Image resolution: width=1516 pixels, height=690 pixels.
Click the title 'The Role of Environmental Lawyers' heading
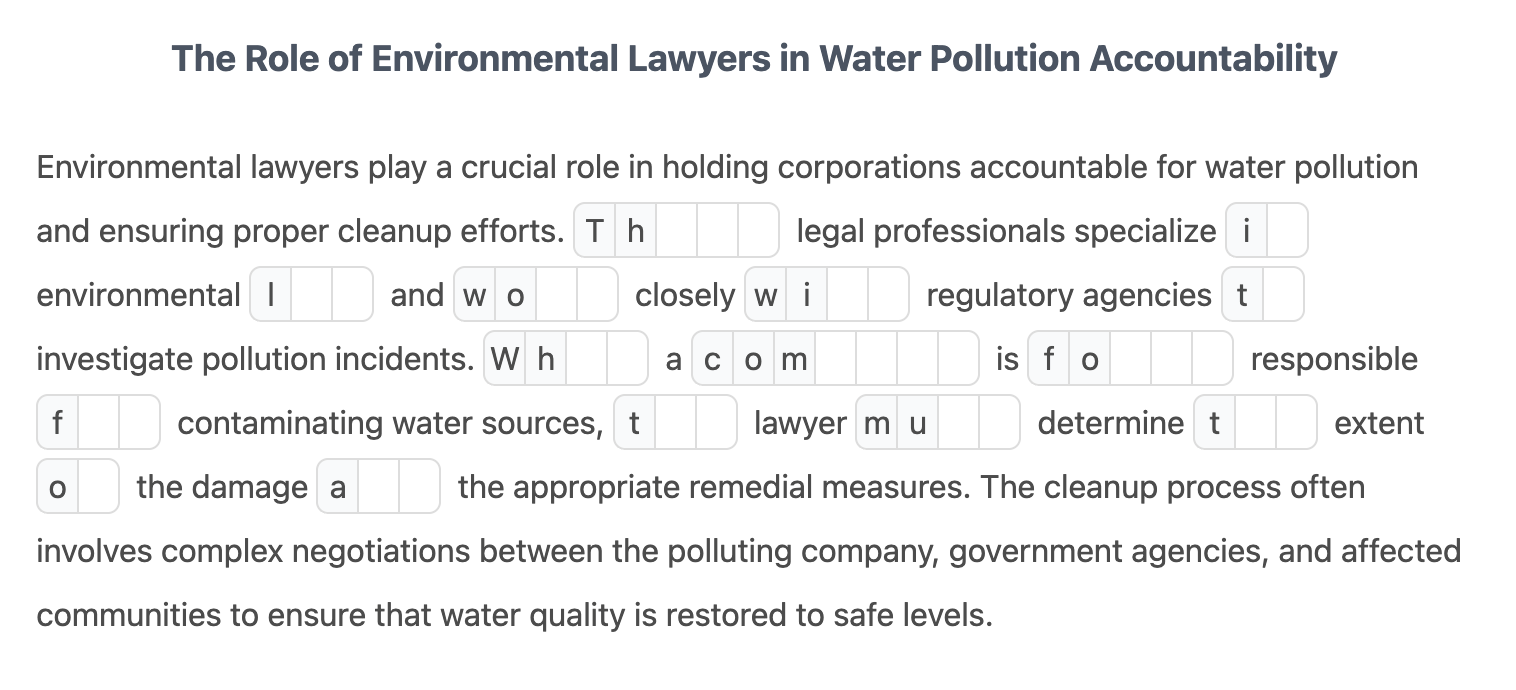(x=754, y=59)
